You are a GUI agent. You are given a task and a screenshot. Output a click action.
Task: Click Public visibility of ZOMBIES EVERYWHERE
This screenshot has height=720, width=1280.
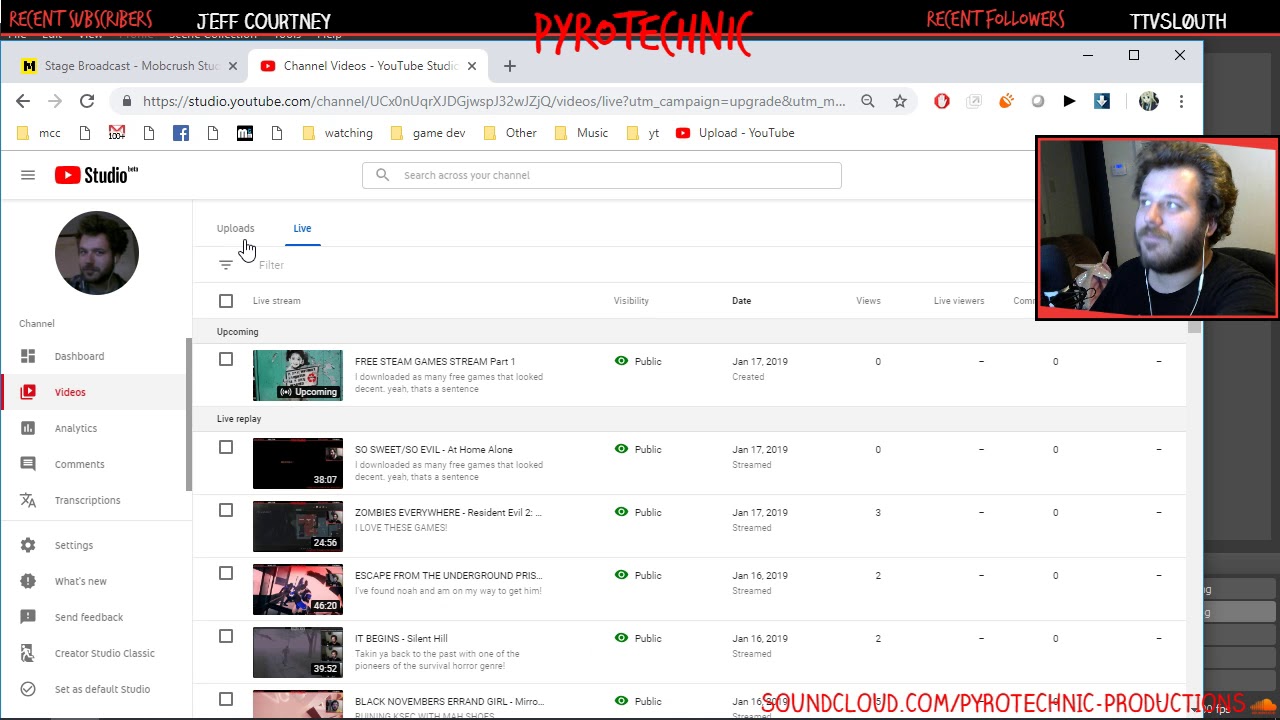point(638,512)
